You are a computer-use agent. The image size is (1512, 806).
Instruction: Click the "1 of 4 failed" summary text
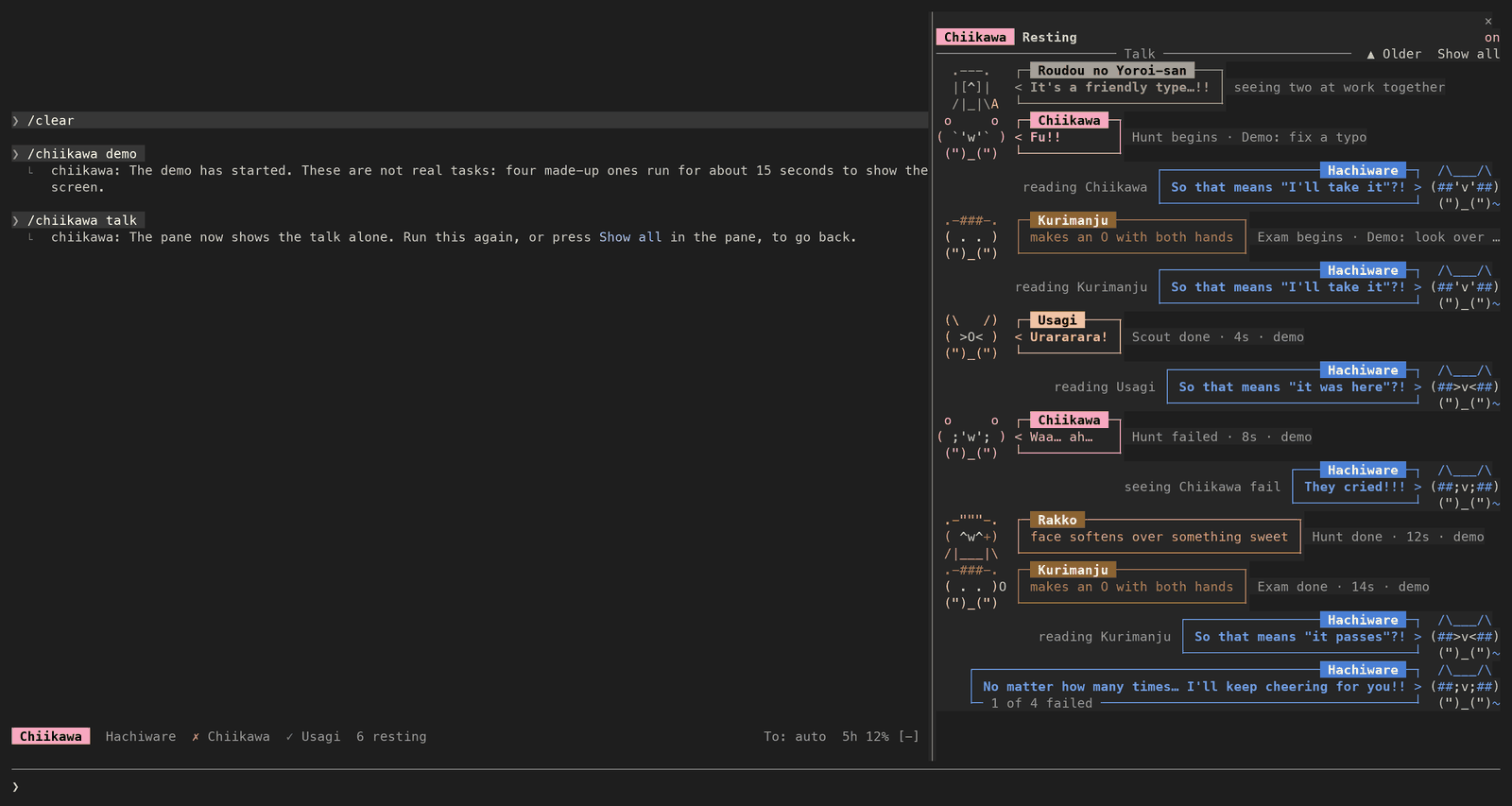pyautogui.click(x=1041, y=704)
